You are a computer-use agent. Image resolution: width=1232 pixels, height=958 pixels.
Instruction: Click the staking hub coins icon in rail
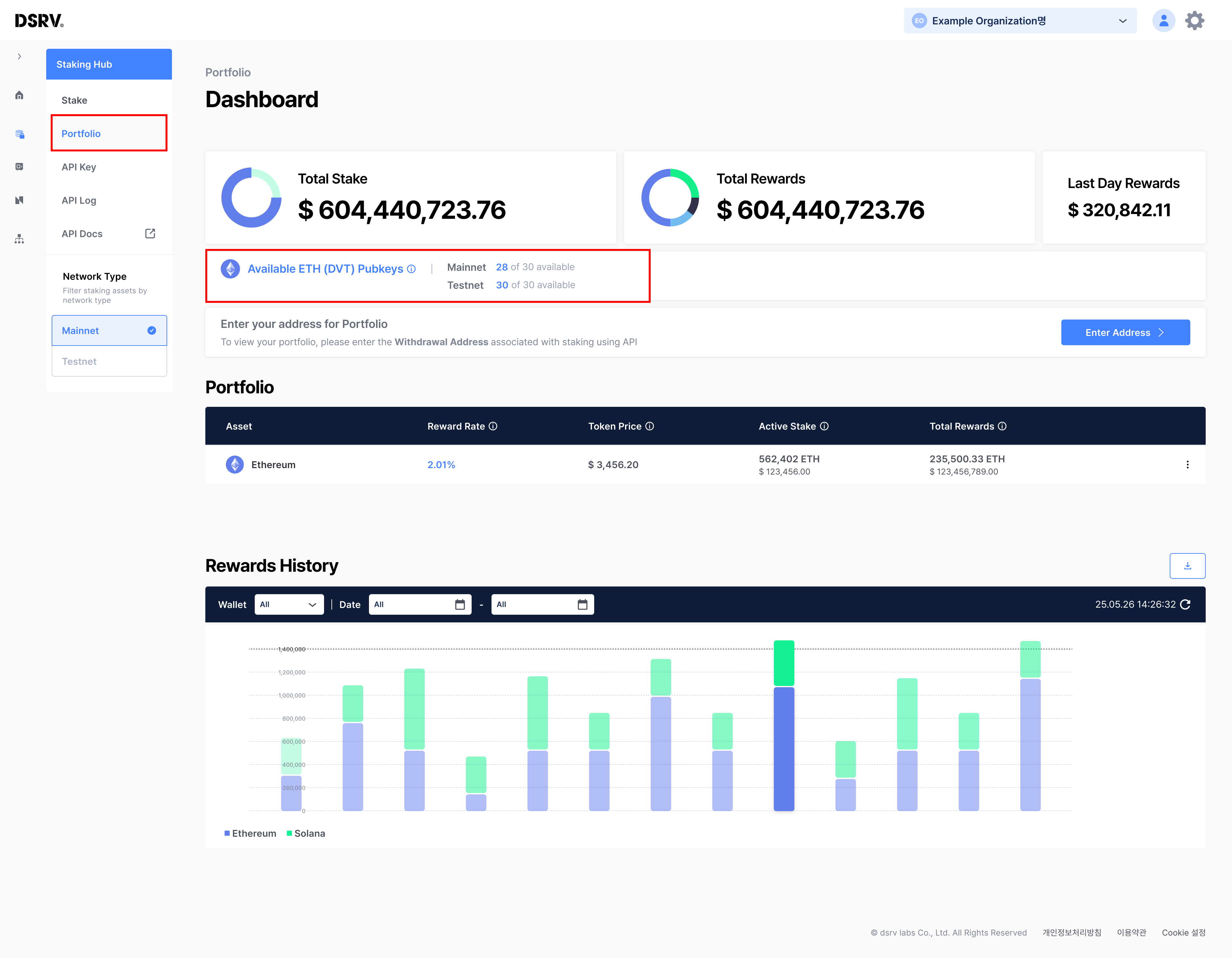click(19, 134)
